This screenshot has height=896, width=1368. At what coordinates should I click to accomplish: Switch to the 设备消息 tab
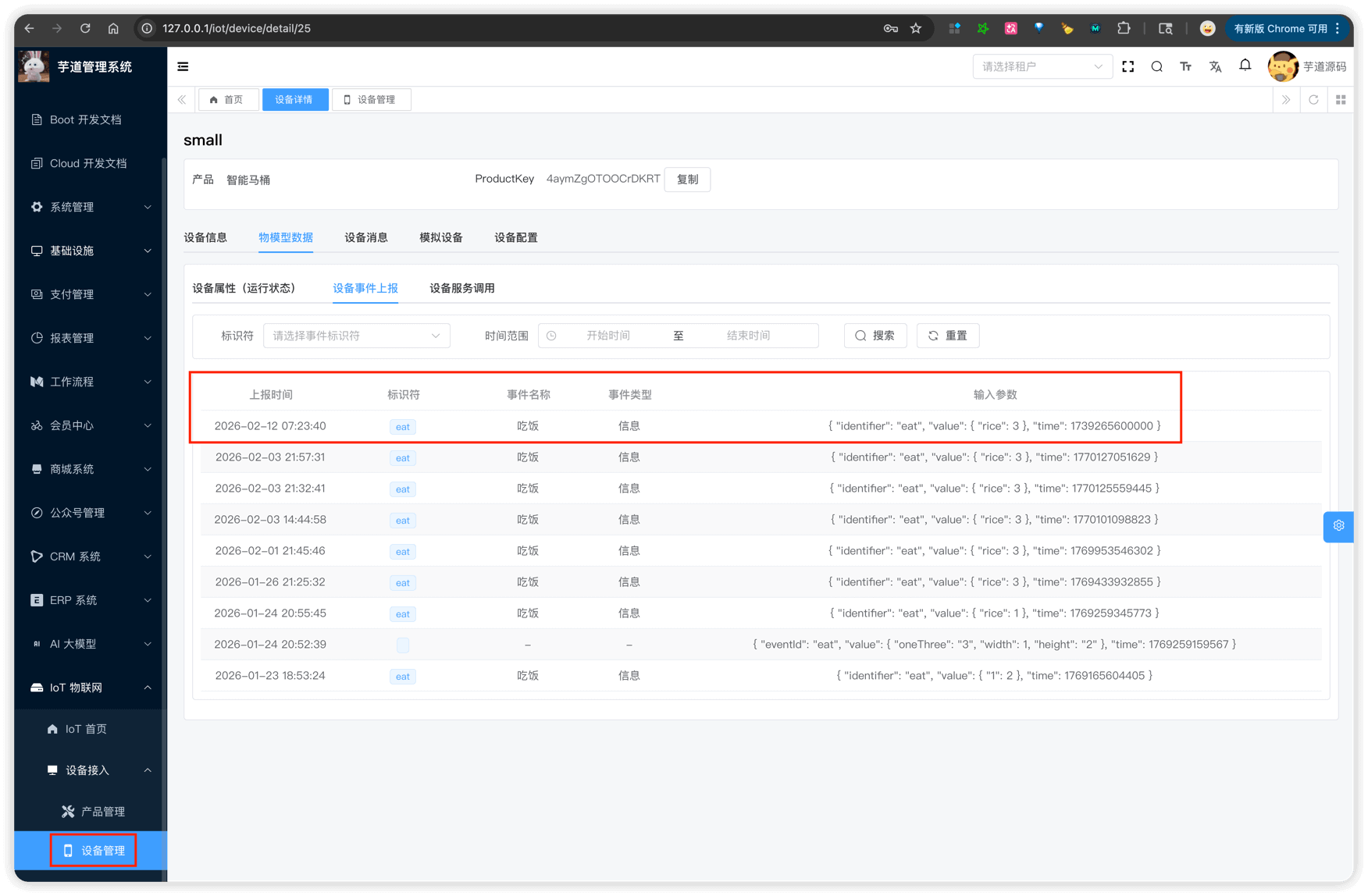point(365,237)
